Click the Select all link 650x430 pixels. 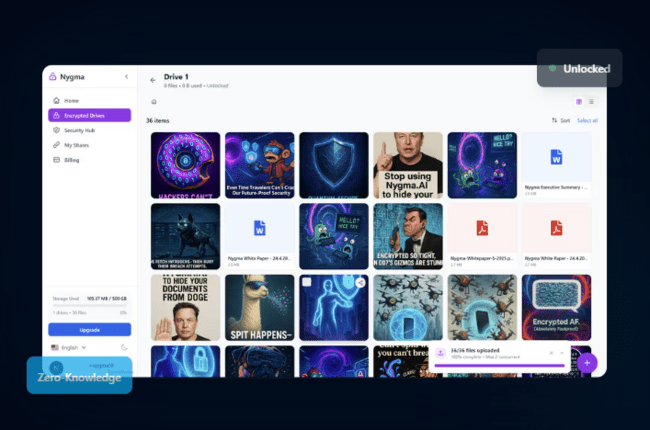(587, 120)
